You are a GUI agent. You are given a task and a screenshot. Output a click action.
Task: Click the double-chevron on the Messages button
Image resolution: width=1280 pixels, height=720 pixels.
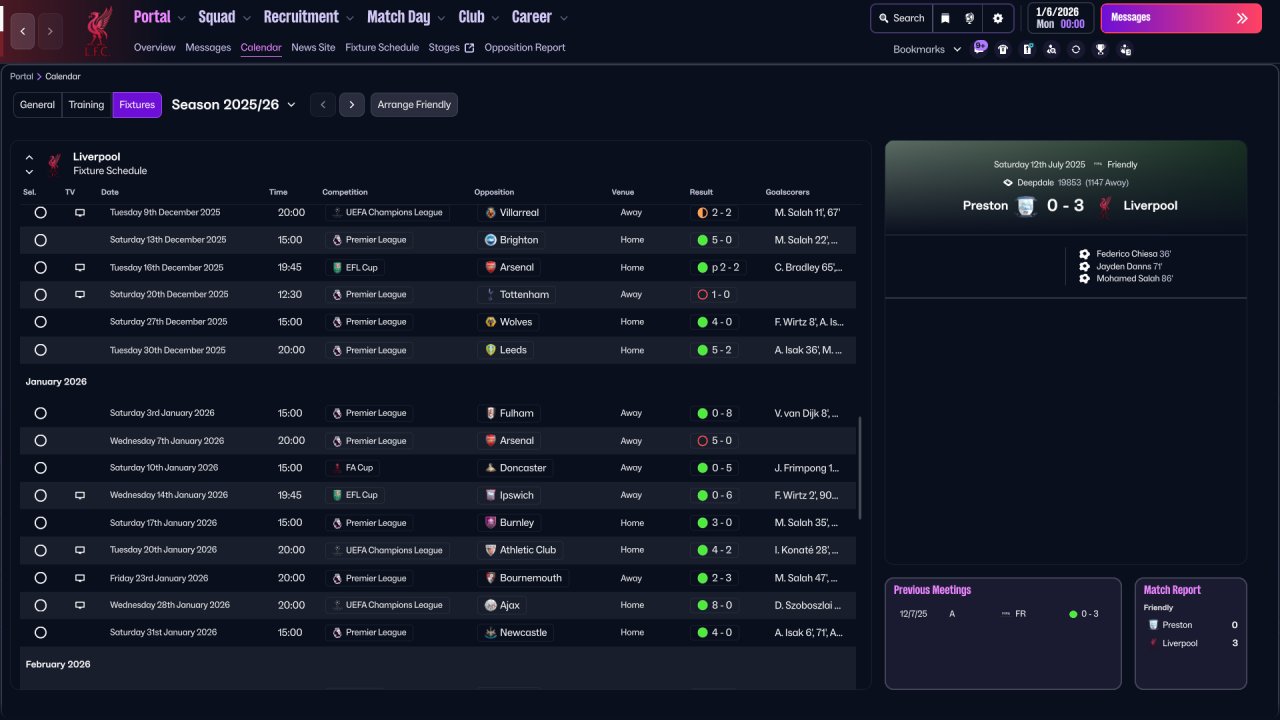pyautogui.click(x=1242, y=18)
